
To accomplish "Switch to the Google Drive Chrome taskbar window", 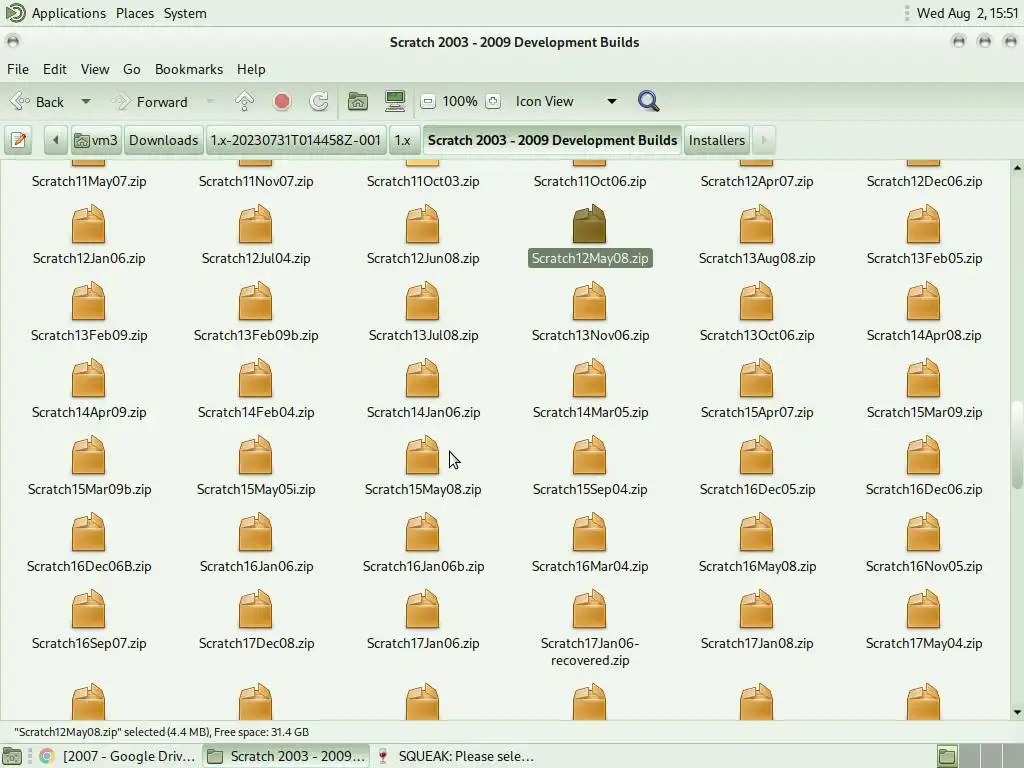I will click(x=118, y=756).
